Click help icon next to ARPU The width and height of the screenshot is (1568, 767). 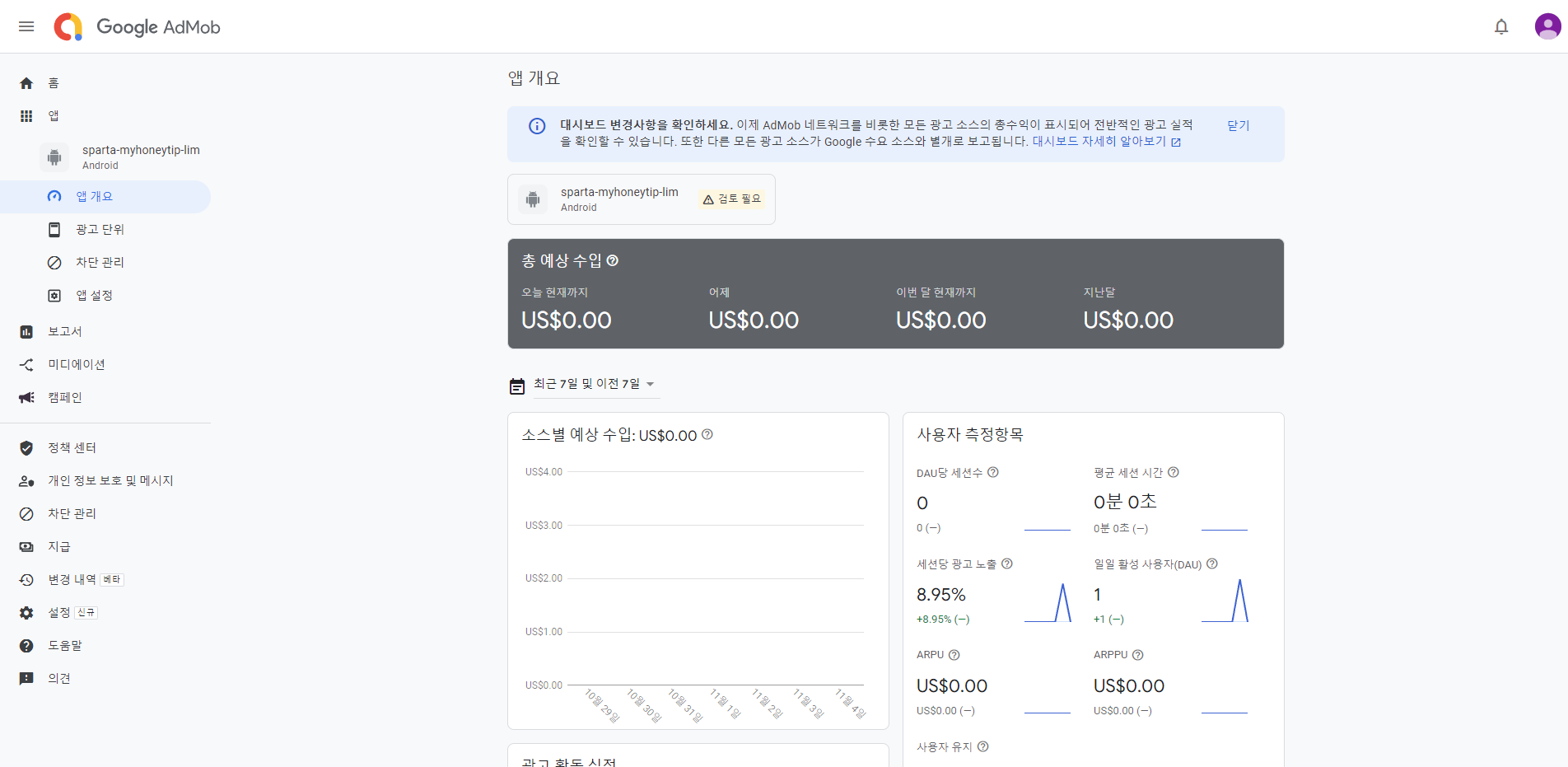[954, 655]
